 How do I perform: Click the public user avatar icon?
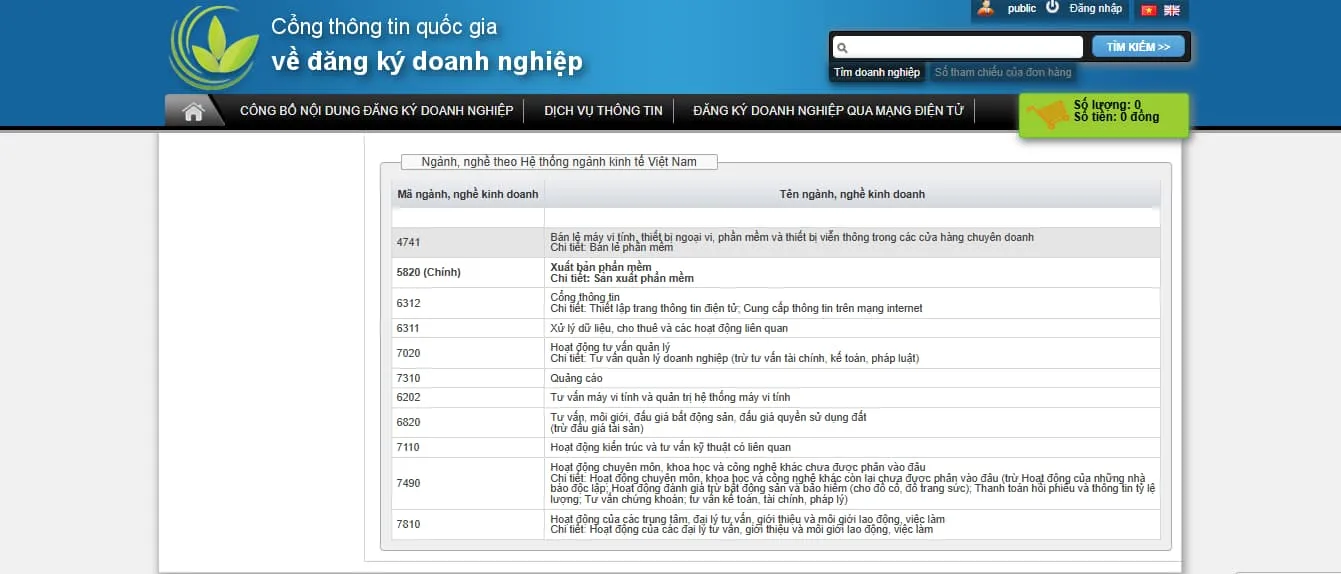point(986,9)
